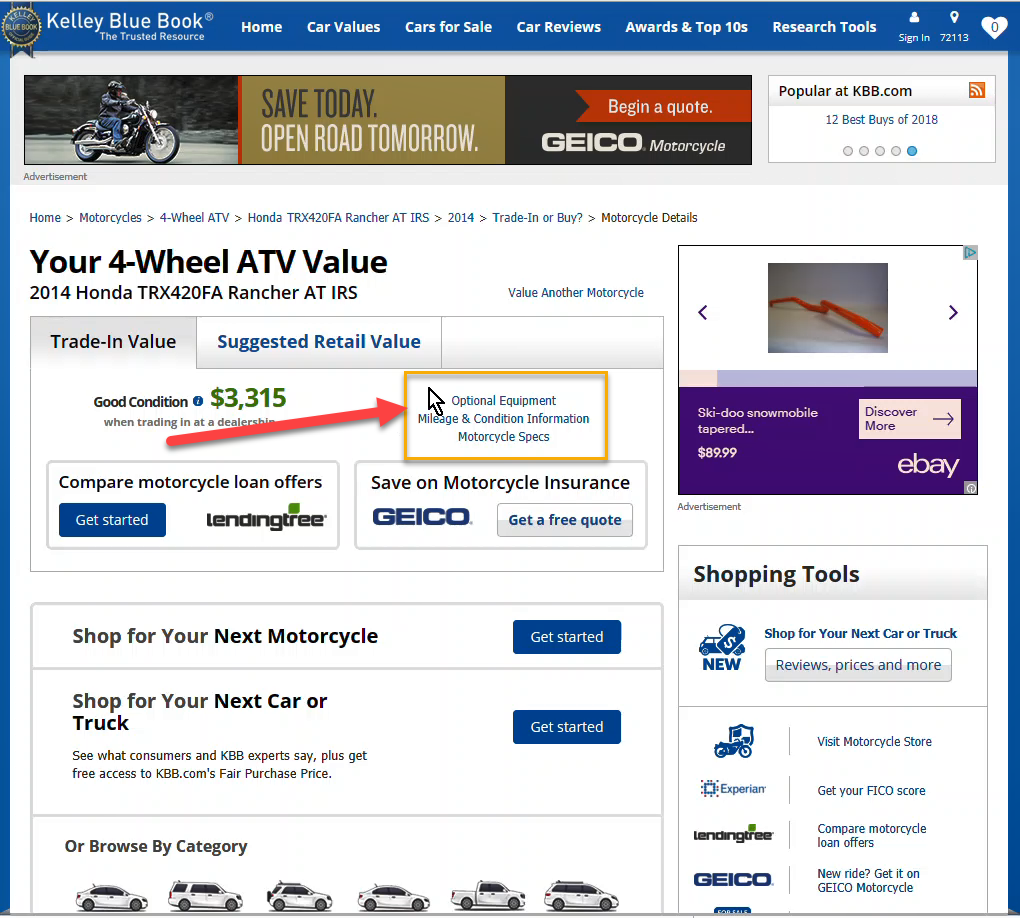Screen dimensions: 1020x918
Task: Click the AdChoices icon on eBay ad
Action: pos(970,252)
